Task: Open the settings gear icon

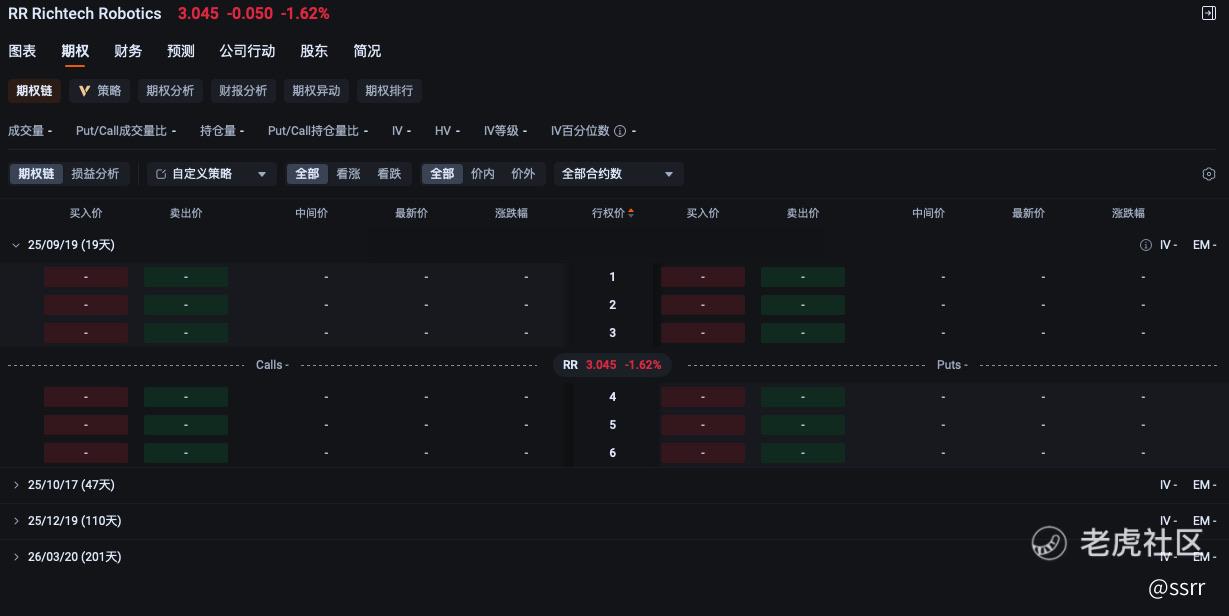Action: tap(1208, 174)
